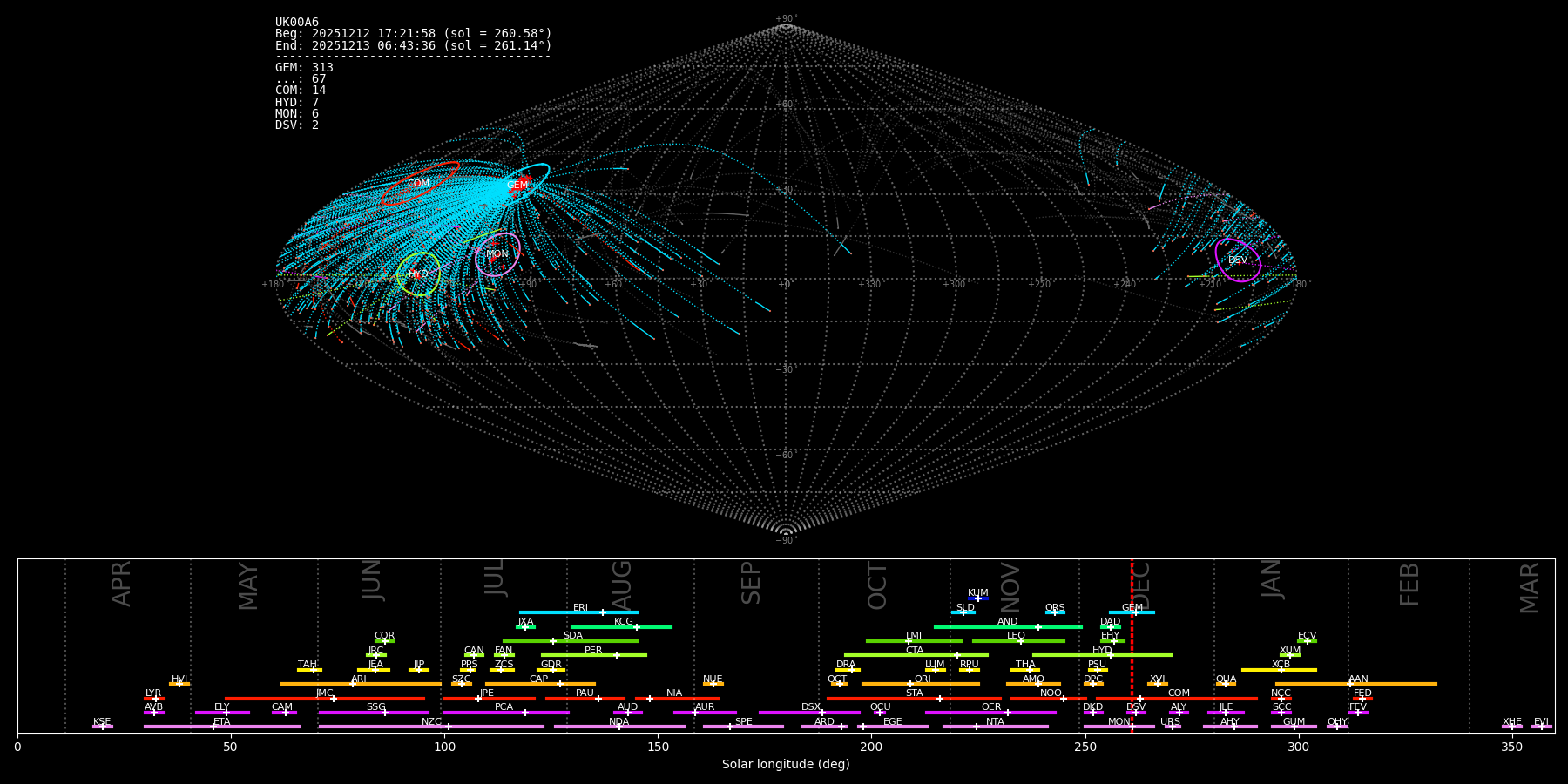
Task: Click the DRA shower label in the timeline
Action: (846, 665)
